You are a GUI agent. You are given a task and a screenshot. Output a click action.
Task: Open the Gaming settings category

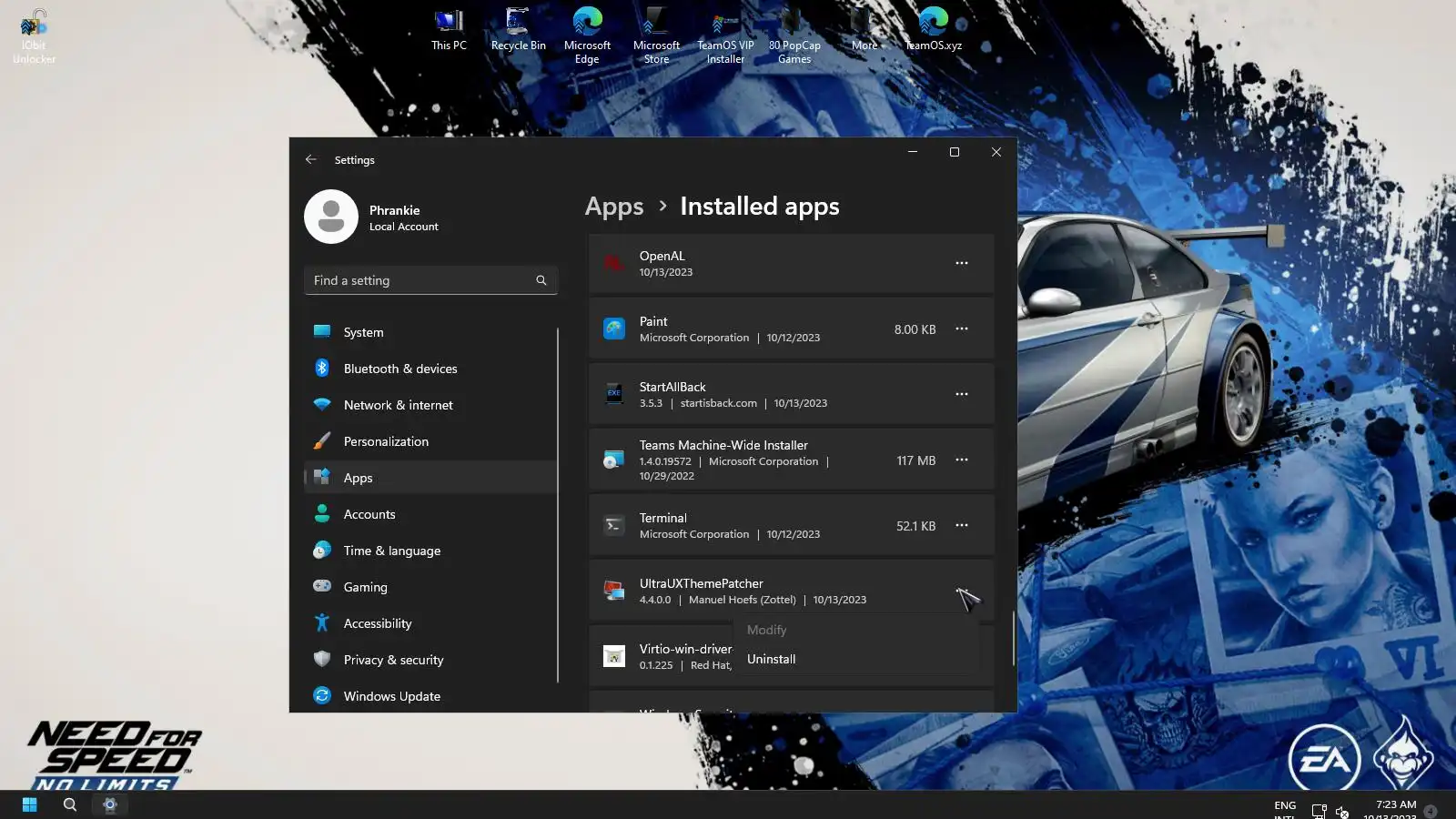430,587
